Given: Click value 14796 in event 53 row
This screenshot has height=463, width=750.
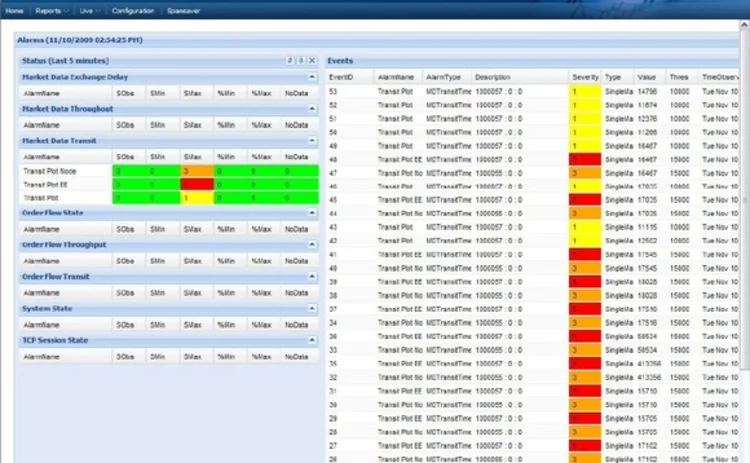Looking at the screenshot, I should tap(647, 91).
